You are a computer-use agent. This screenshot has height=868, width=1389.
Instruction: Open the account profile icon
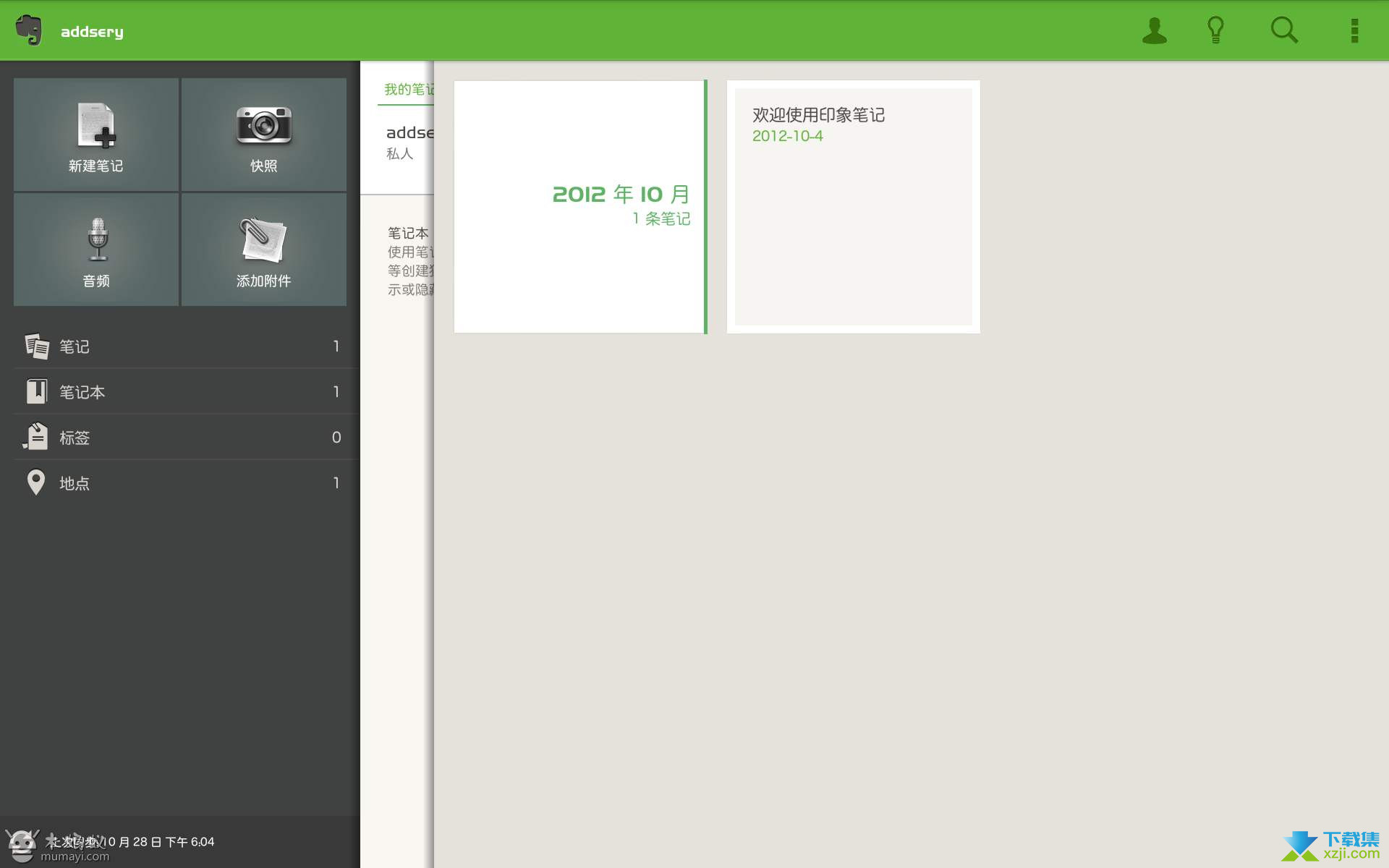(x=1154, y=30)
